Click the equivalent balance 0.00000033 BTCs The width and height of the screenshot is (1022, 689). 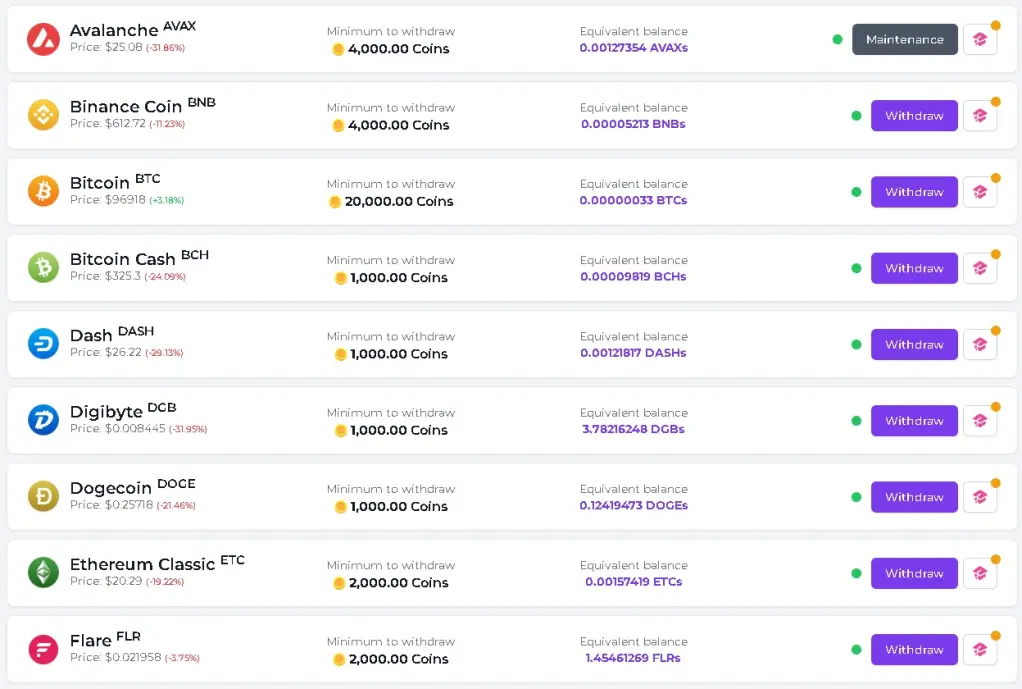click(634, 200)
